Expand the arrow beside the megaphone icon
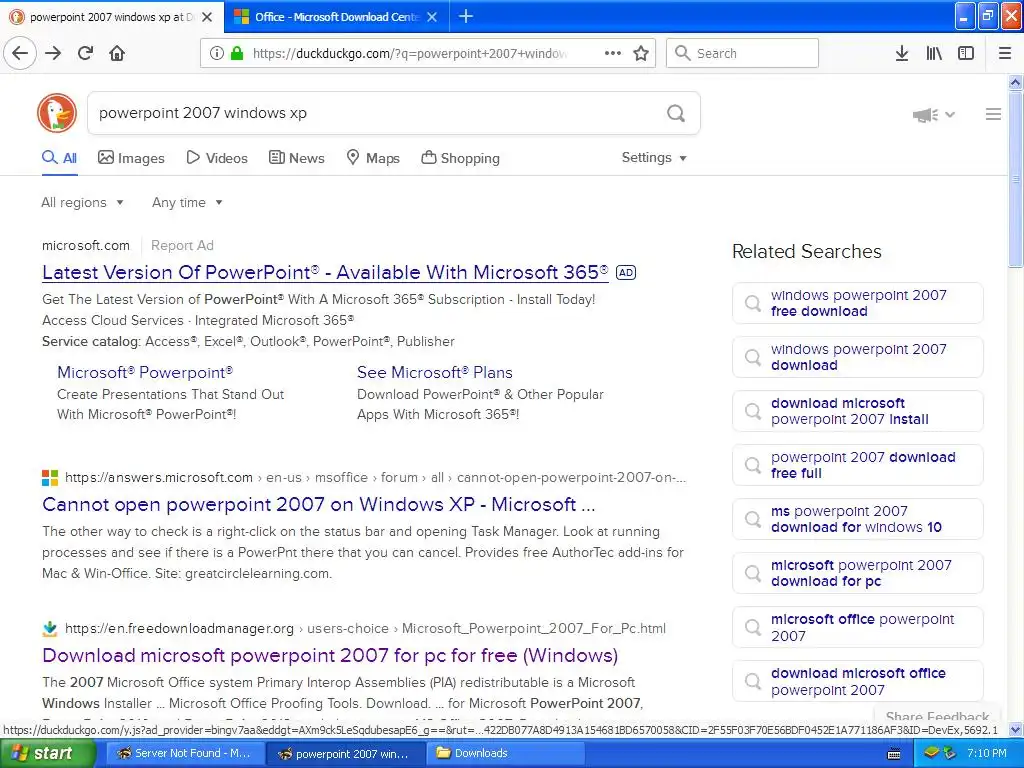The width and height of the screenshot is (1024, 768). pos(950,115)
